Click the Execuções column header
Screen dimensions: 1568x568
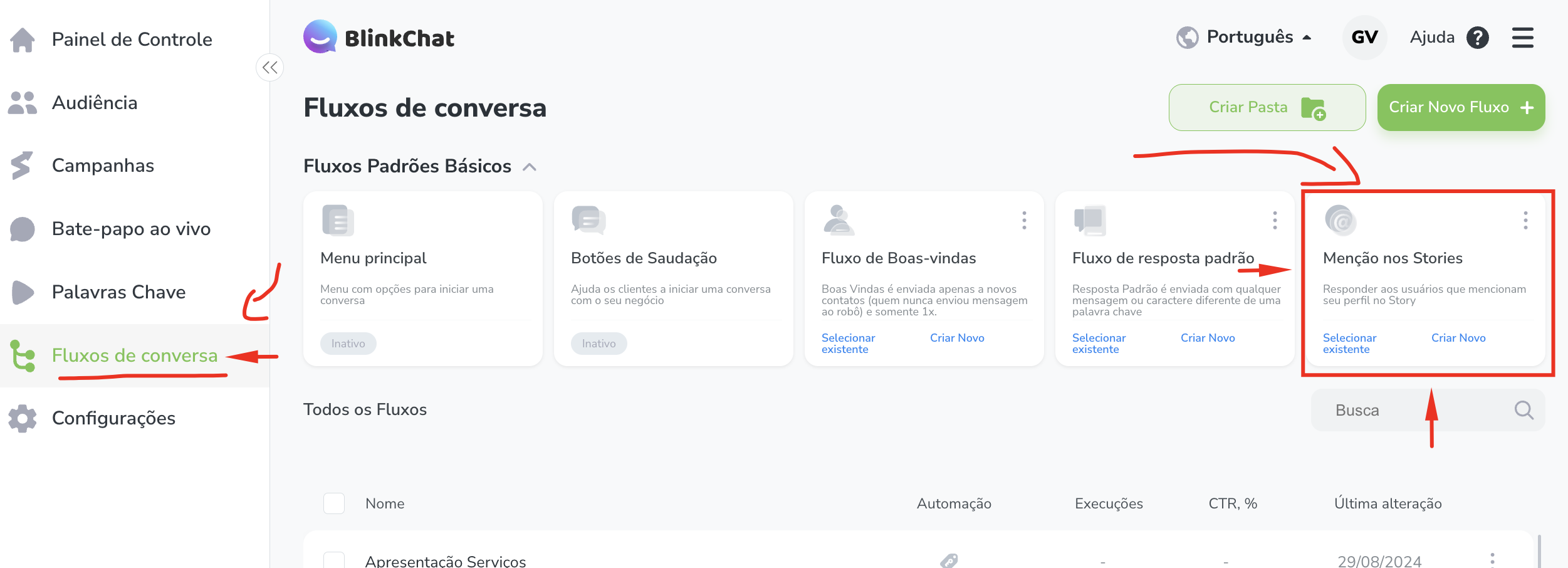(1109, 503)
